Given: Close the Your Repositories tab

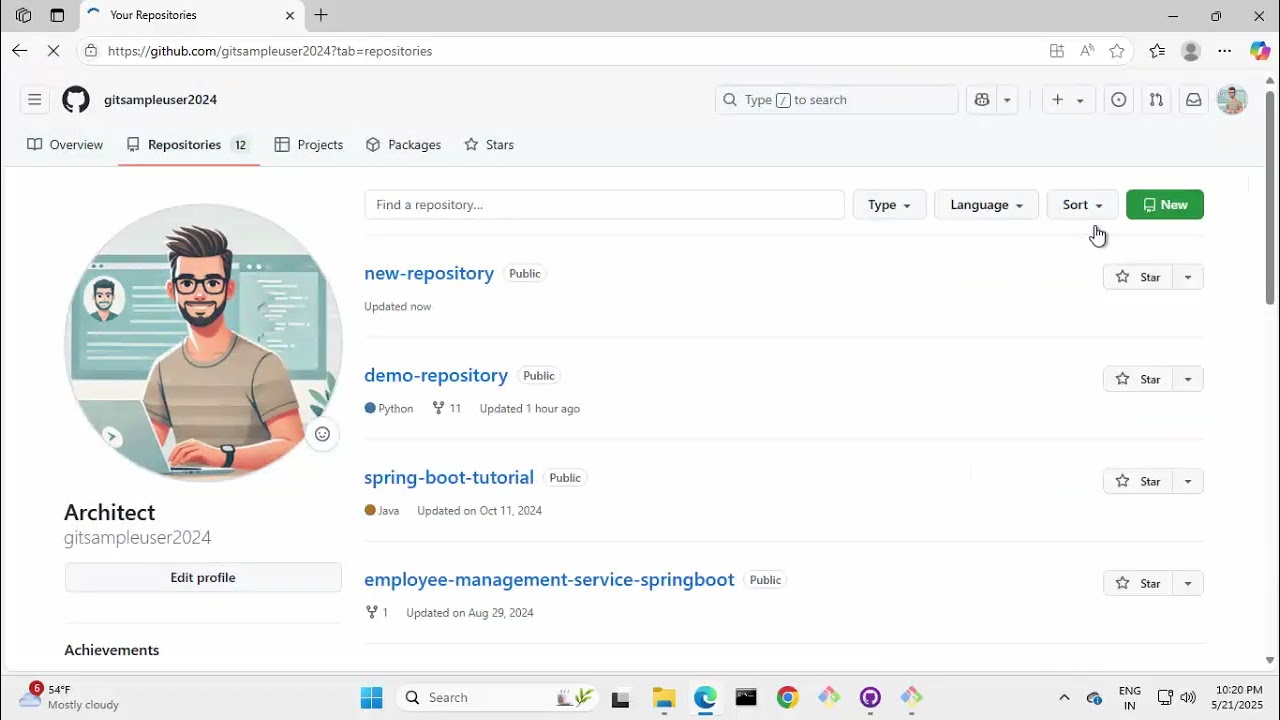Looking at the screenshot, I should tap(290, 15).
